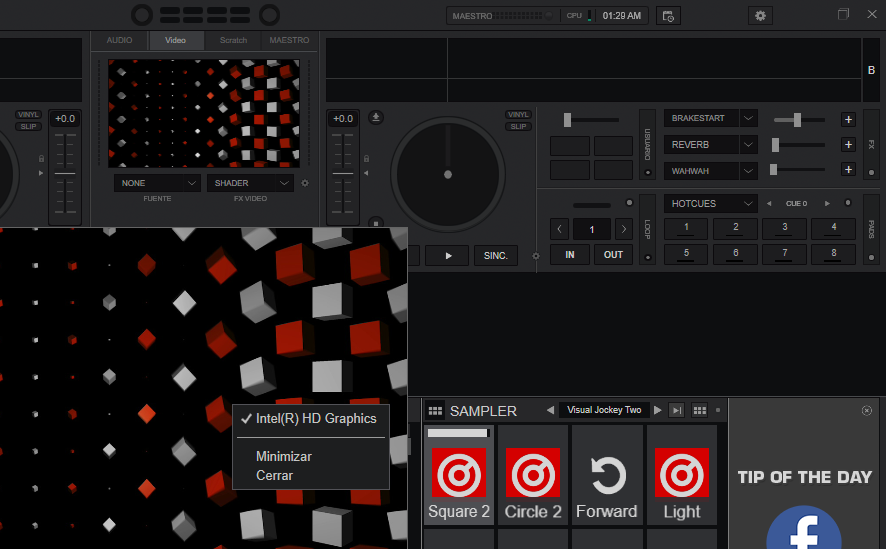The image size is (886, 549).
Task: Click the SINC. button
Action: [x=496, y=256]
